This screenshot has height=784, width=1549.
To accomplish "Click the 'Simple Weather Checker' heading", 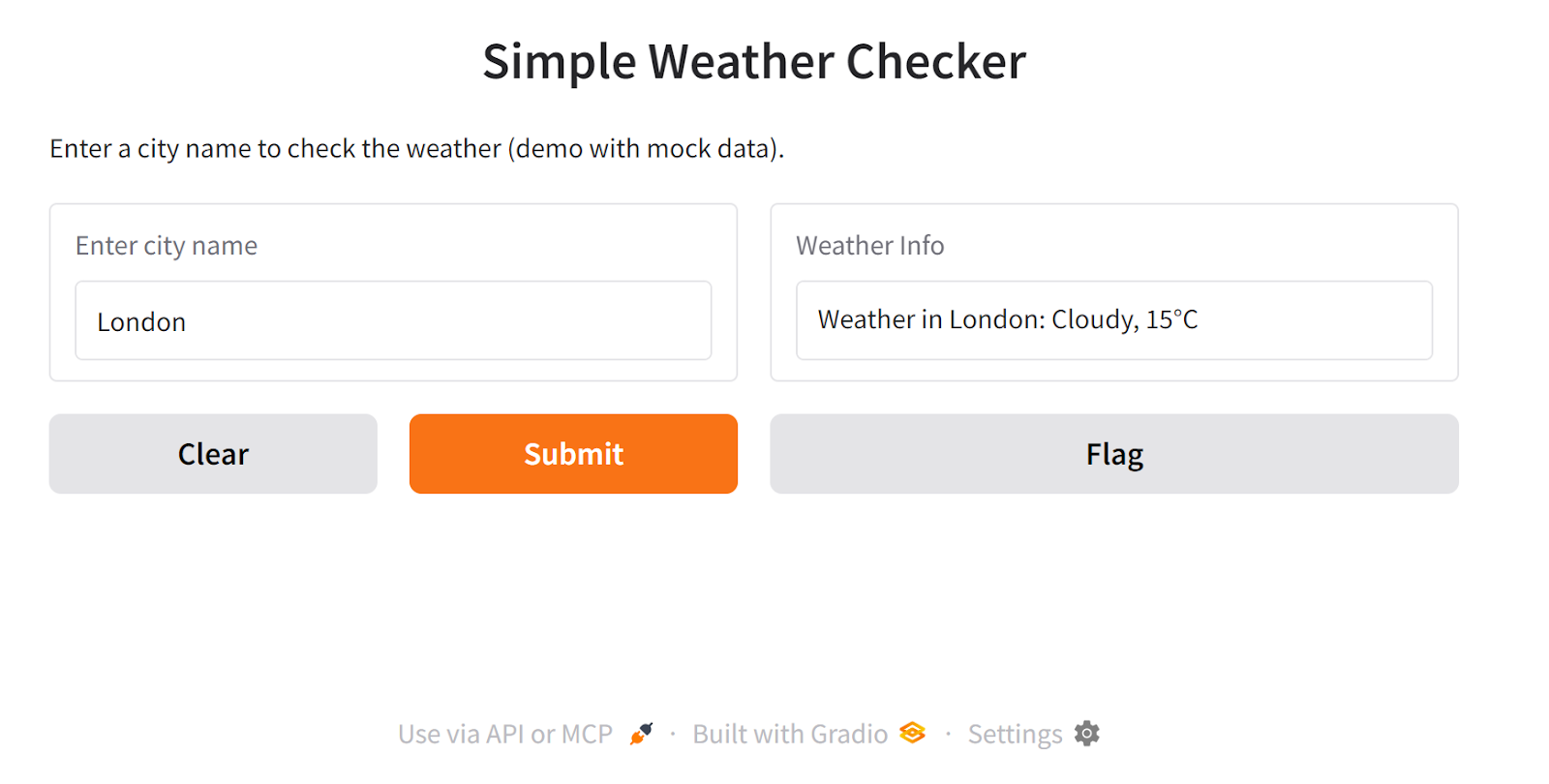I will coord(754,62).
